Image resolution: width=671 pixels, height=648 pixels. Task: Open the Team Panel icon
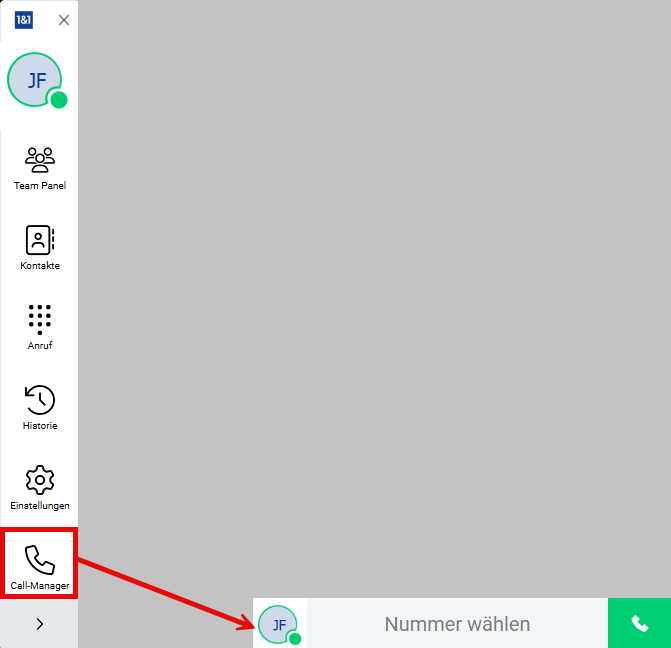point(40,160)
